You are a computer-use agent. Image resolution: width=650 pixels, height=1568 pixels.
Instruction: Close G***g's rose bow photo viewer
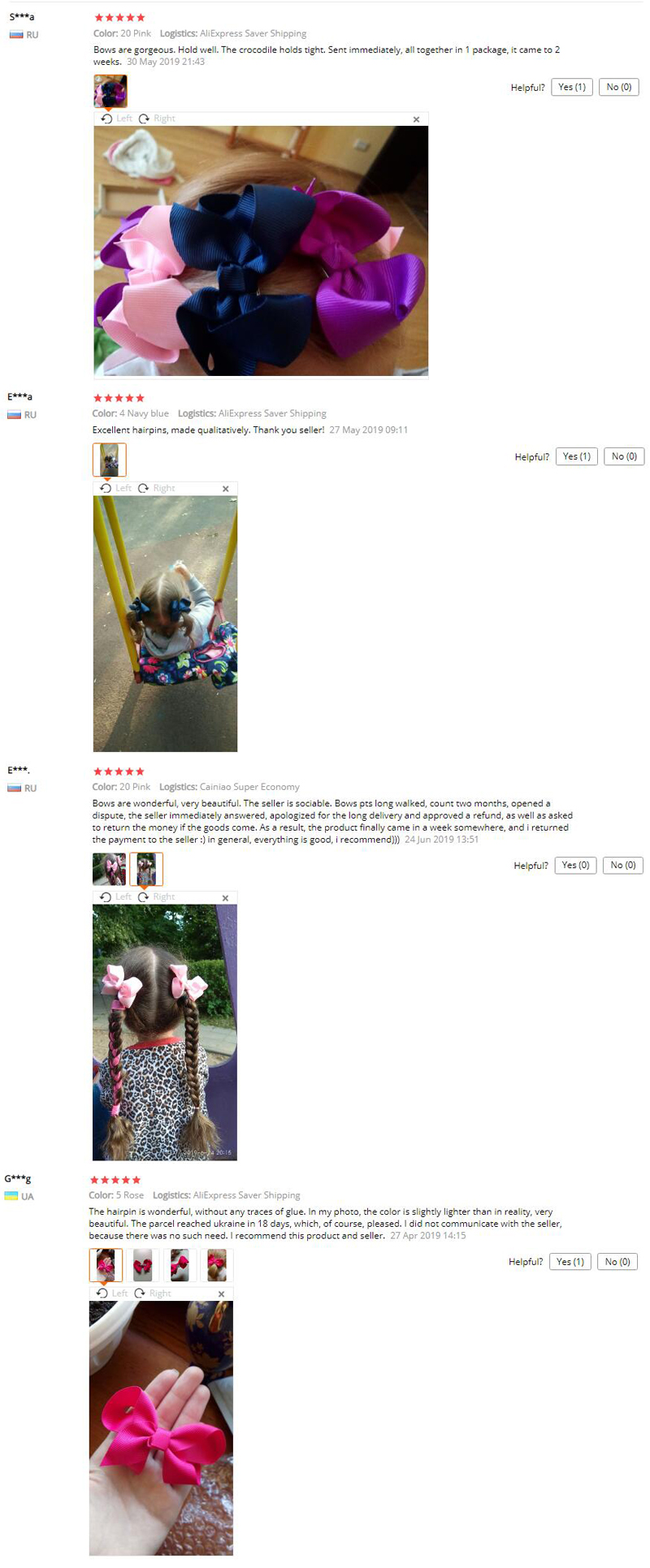point(221,1294)
